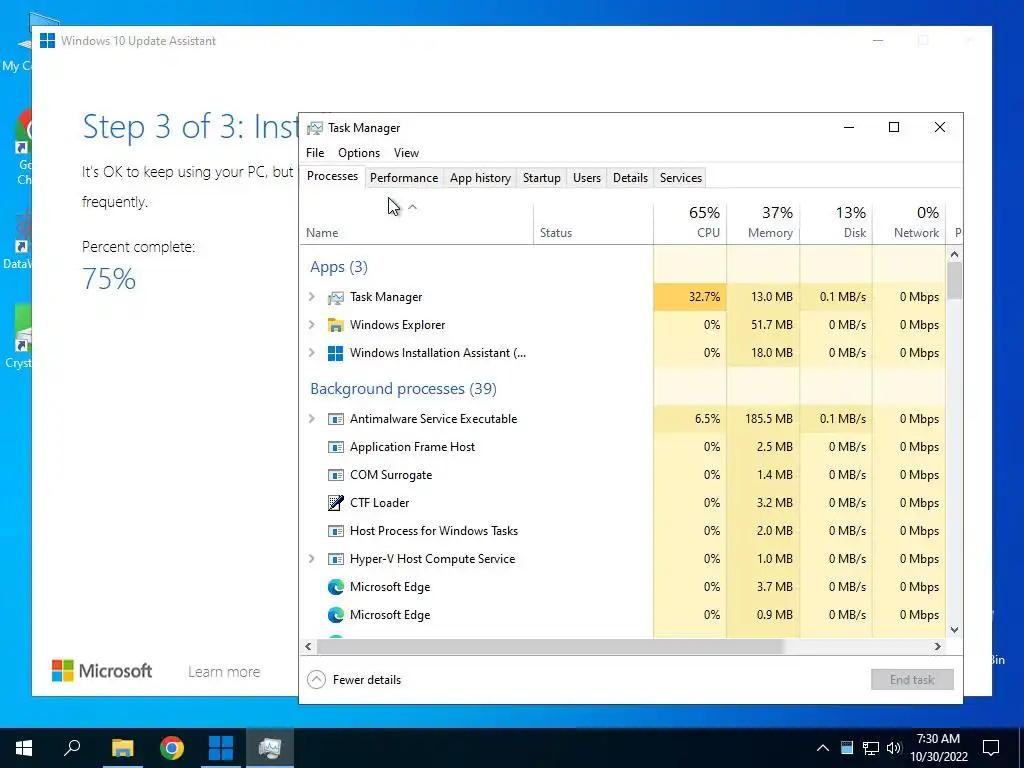Screen dimensions: 1024x768
Task: Switch to the App history tab
Action: [480, 178]
